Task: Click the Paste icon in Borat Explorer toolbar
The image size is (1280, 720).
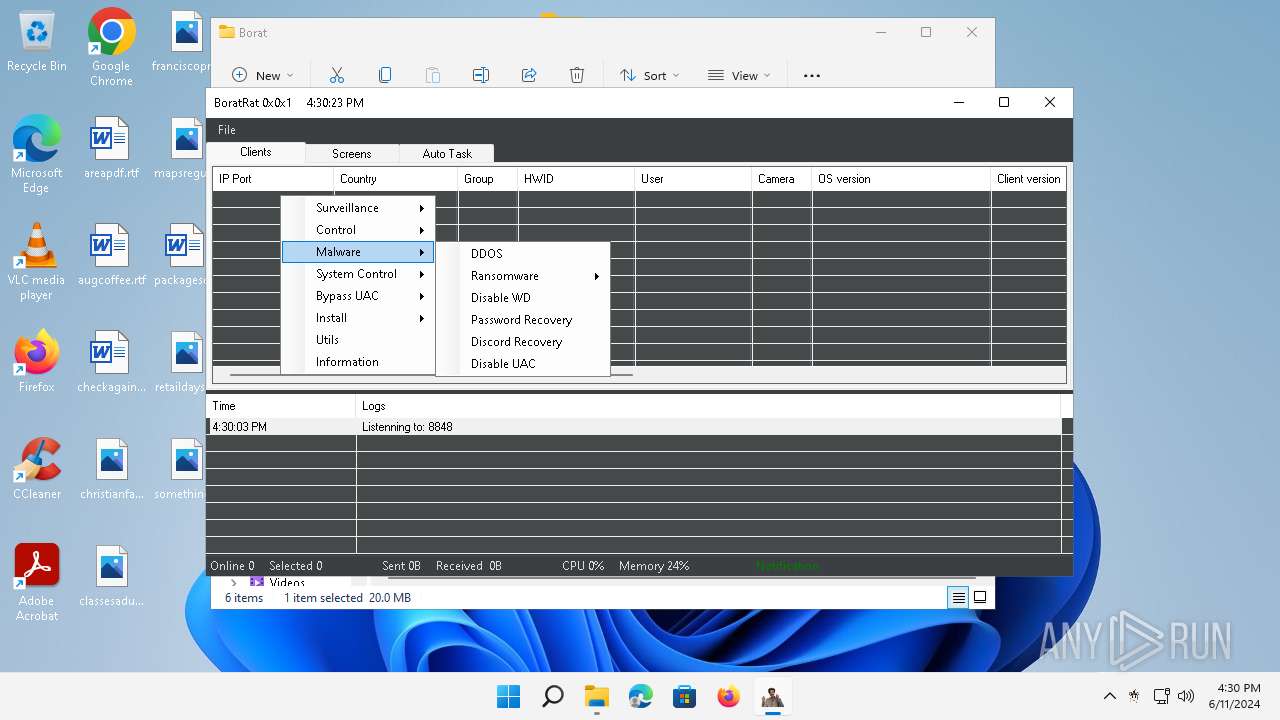Action: tap(433, 75)
